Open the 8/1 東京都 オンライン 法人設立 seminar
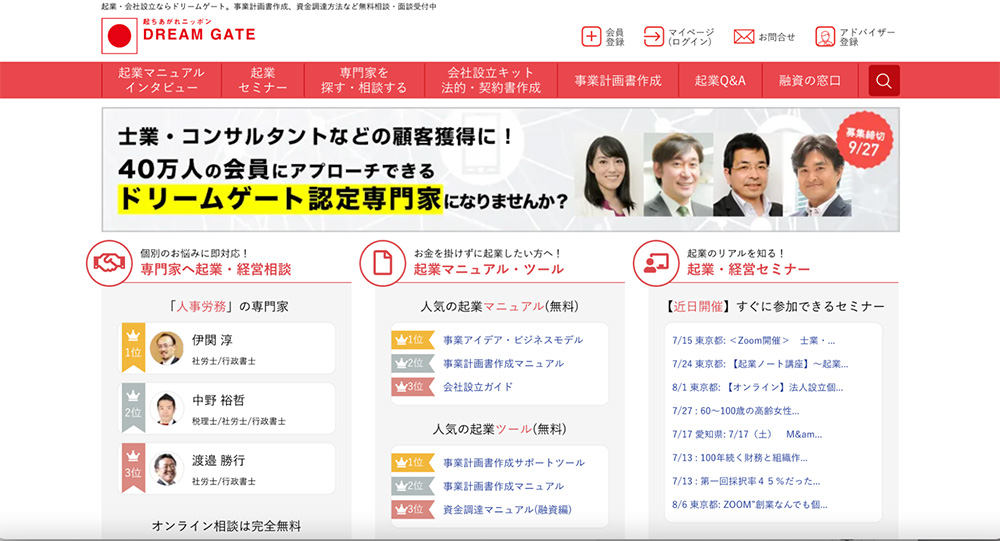 (x=758, y=387)
